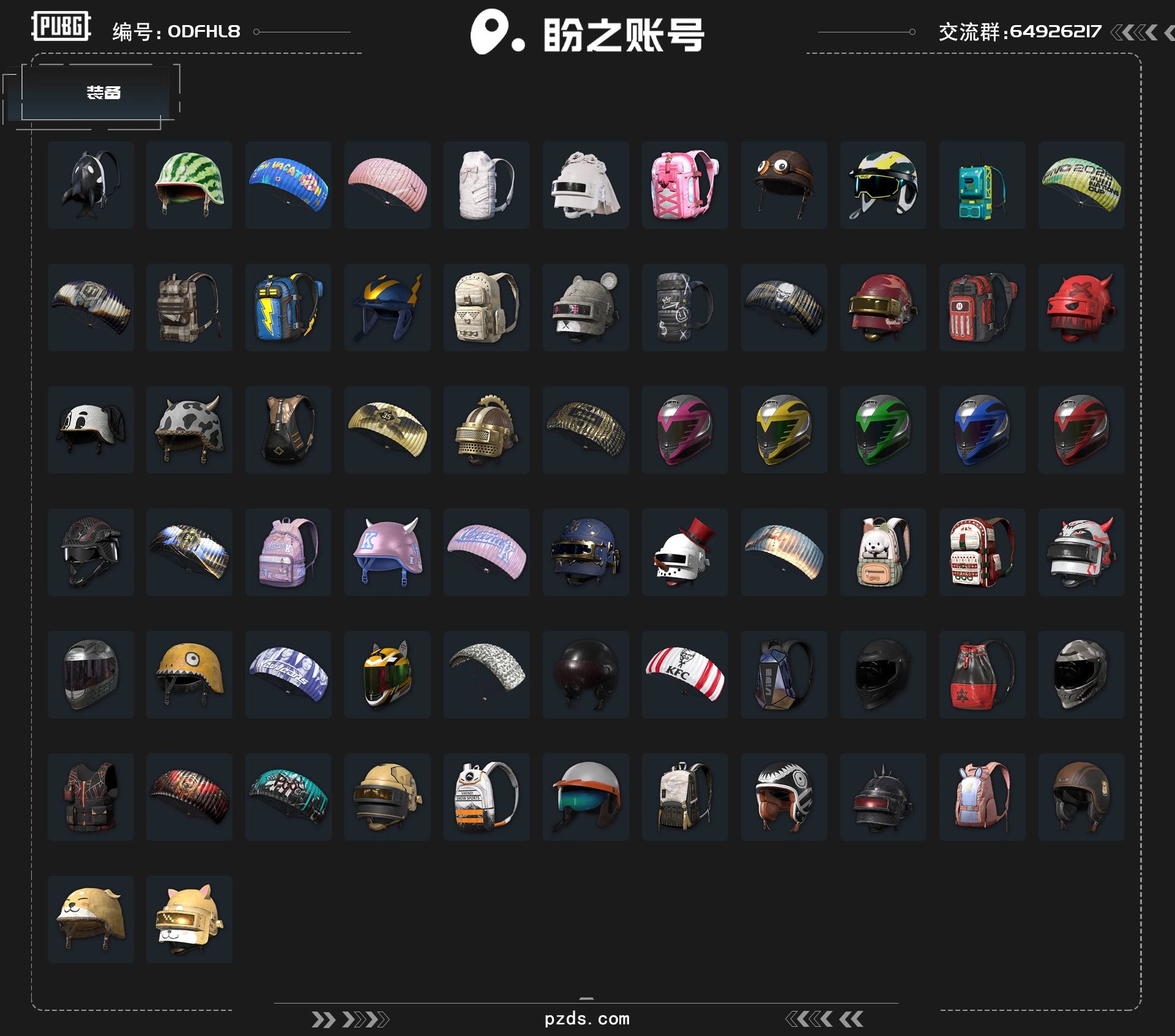This screenshot has height=1036, width=1175.
Task: Pick the teal radio cassette backpack
Action: coord(982,185)
